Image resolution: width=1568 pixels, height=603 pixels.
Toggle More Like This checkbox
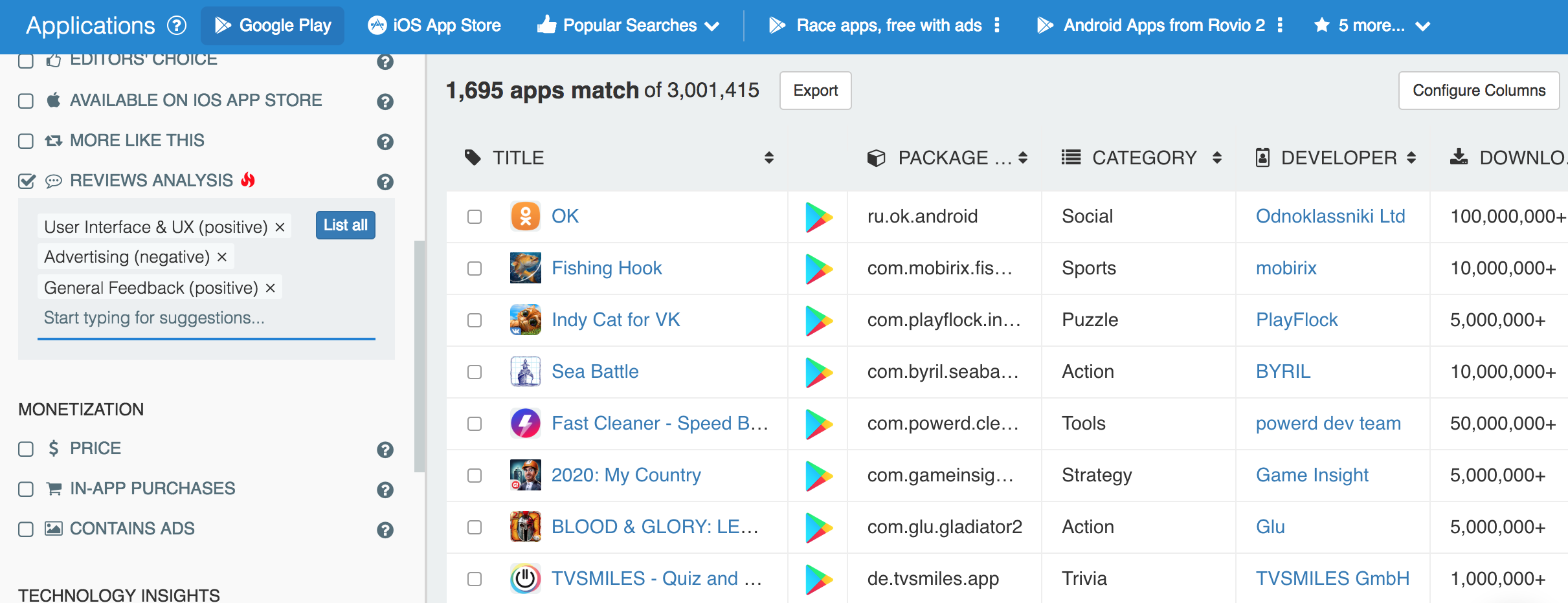click(x=26, y=141)
